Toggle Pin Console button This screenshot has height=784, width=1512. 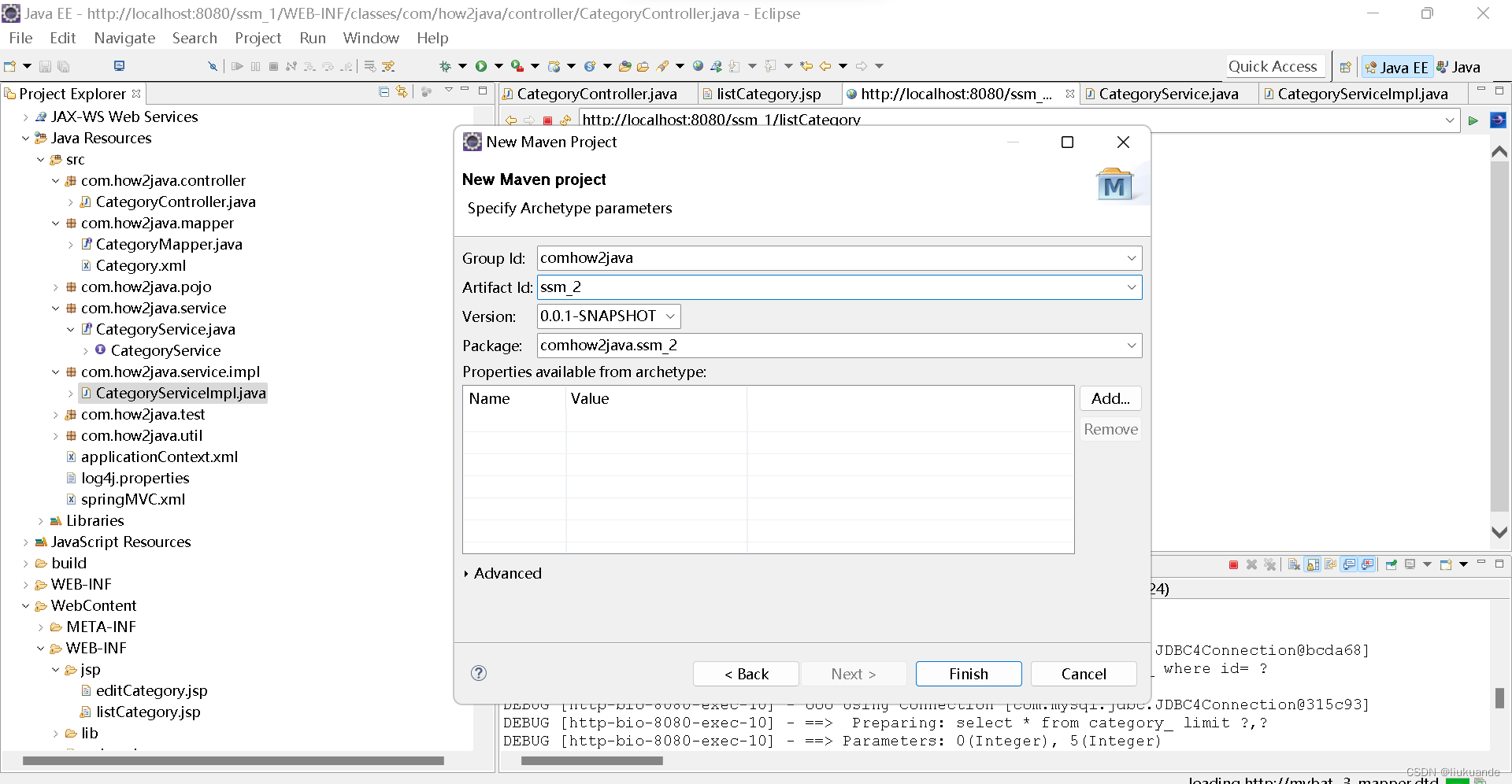click(1392, 564)
